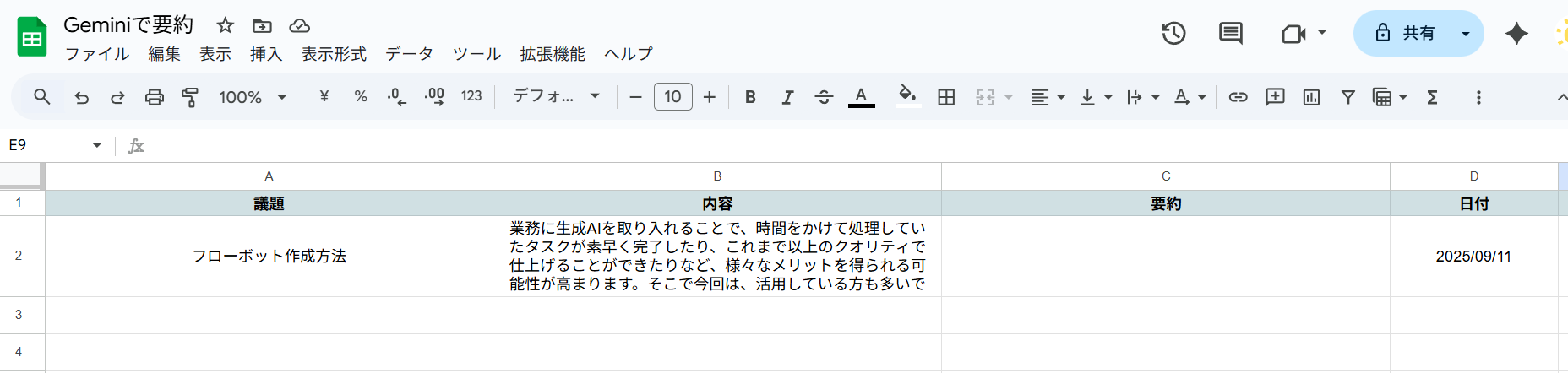Viewport: 1568px width, 373px height.
Task: Collapse the menu header chevron
Action: (1561, 97)
